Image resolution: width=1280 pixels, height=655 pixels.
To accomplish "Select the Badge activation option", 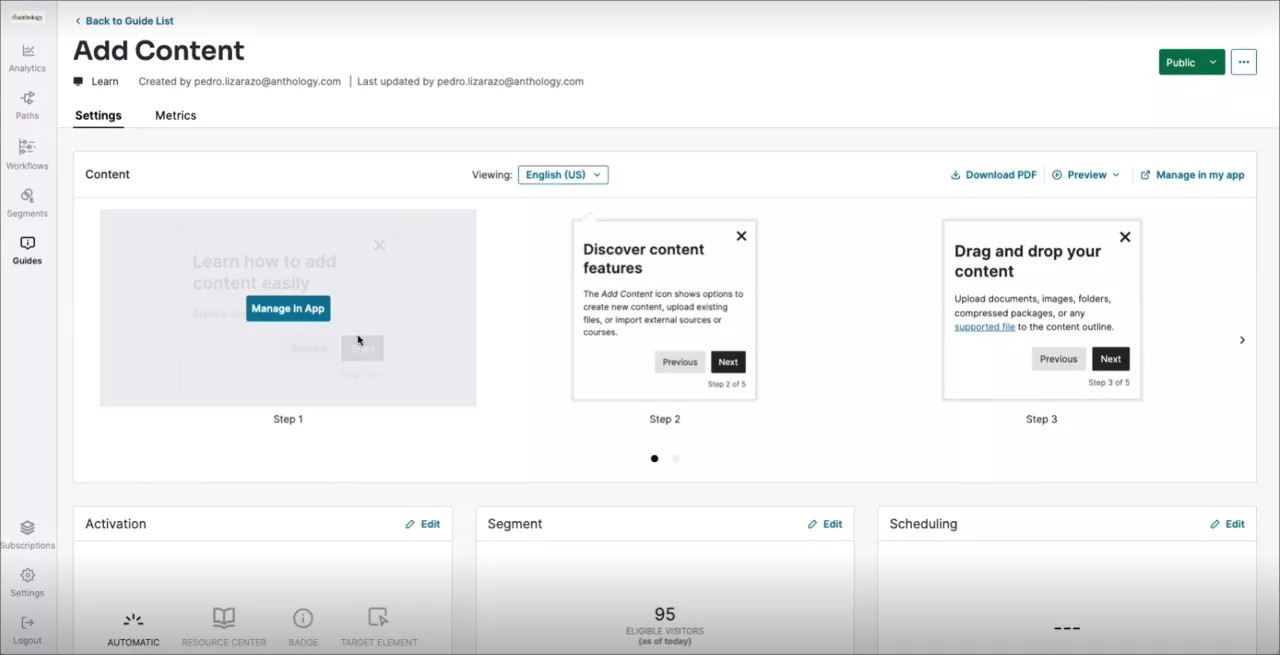I will (303, 626).
